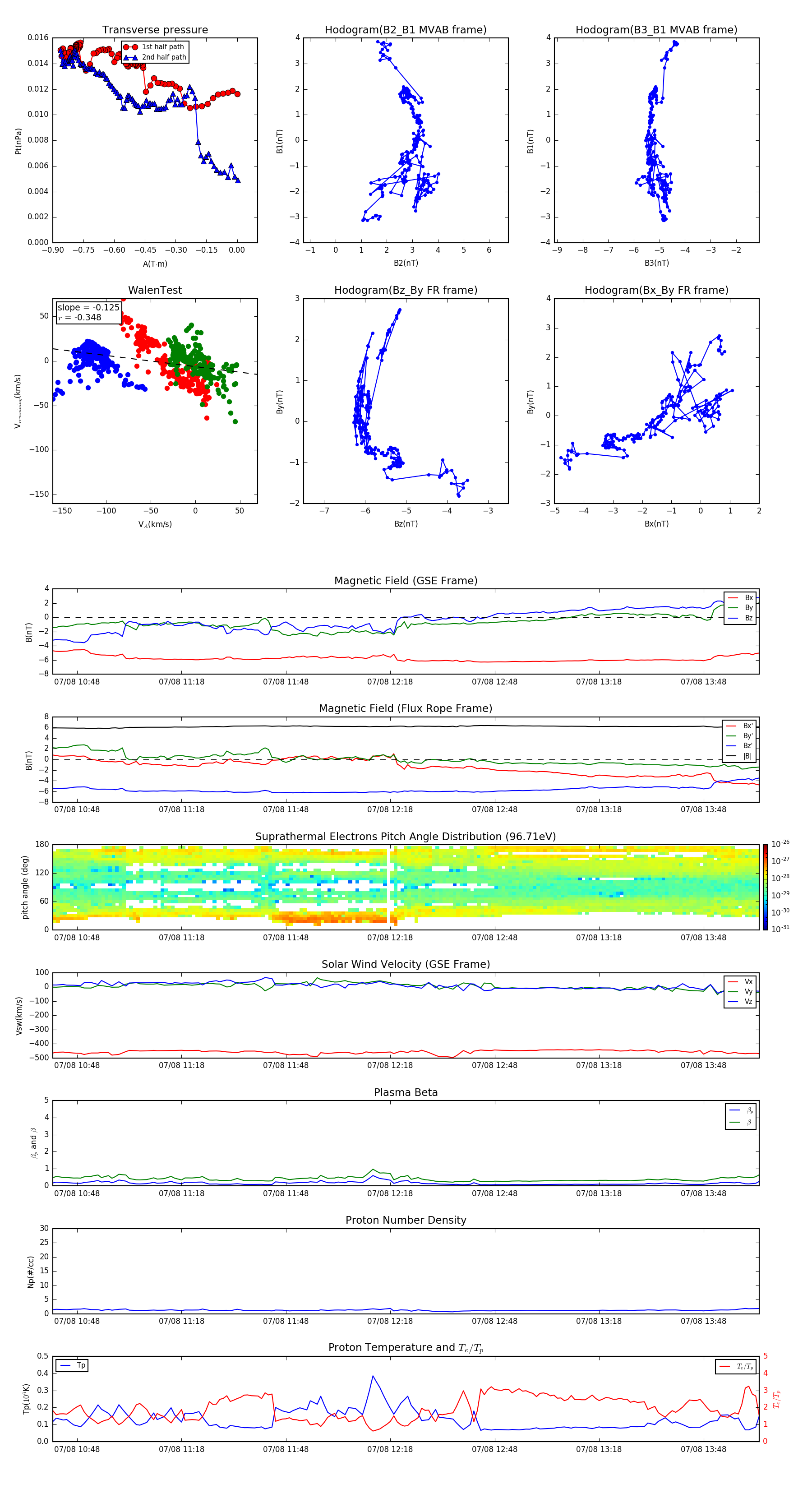
Task: Click the Bz' legend entry in Flux Rope panel
Action: (740, 746)
